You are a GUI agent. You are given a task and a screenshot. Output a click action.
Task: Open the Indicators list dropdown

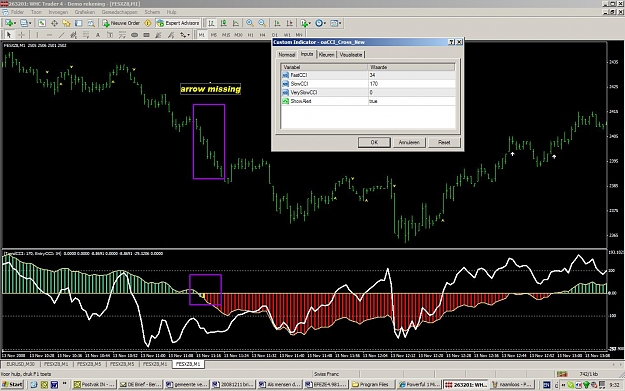click(x=306, y=23)
